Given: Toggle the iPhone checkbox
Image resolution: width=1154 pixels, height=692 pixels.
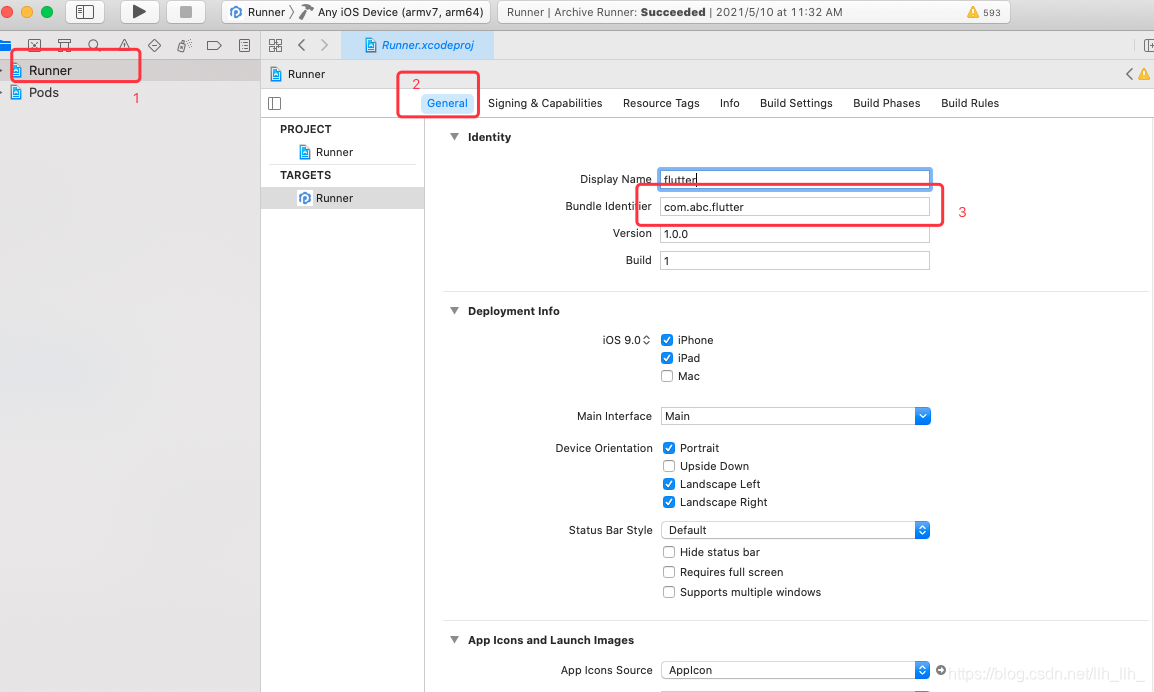Looking at the screenshot, I should click(x=667, y=340).
